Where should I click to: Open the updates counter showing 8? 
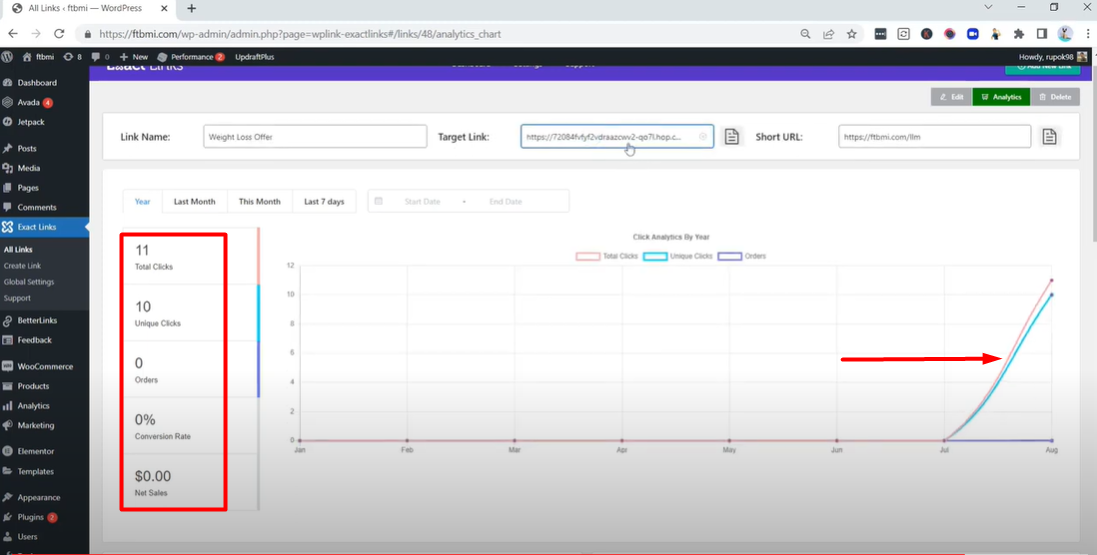coord(72,57)
